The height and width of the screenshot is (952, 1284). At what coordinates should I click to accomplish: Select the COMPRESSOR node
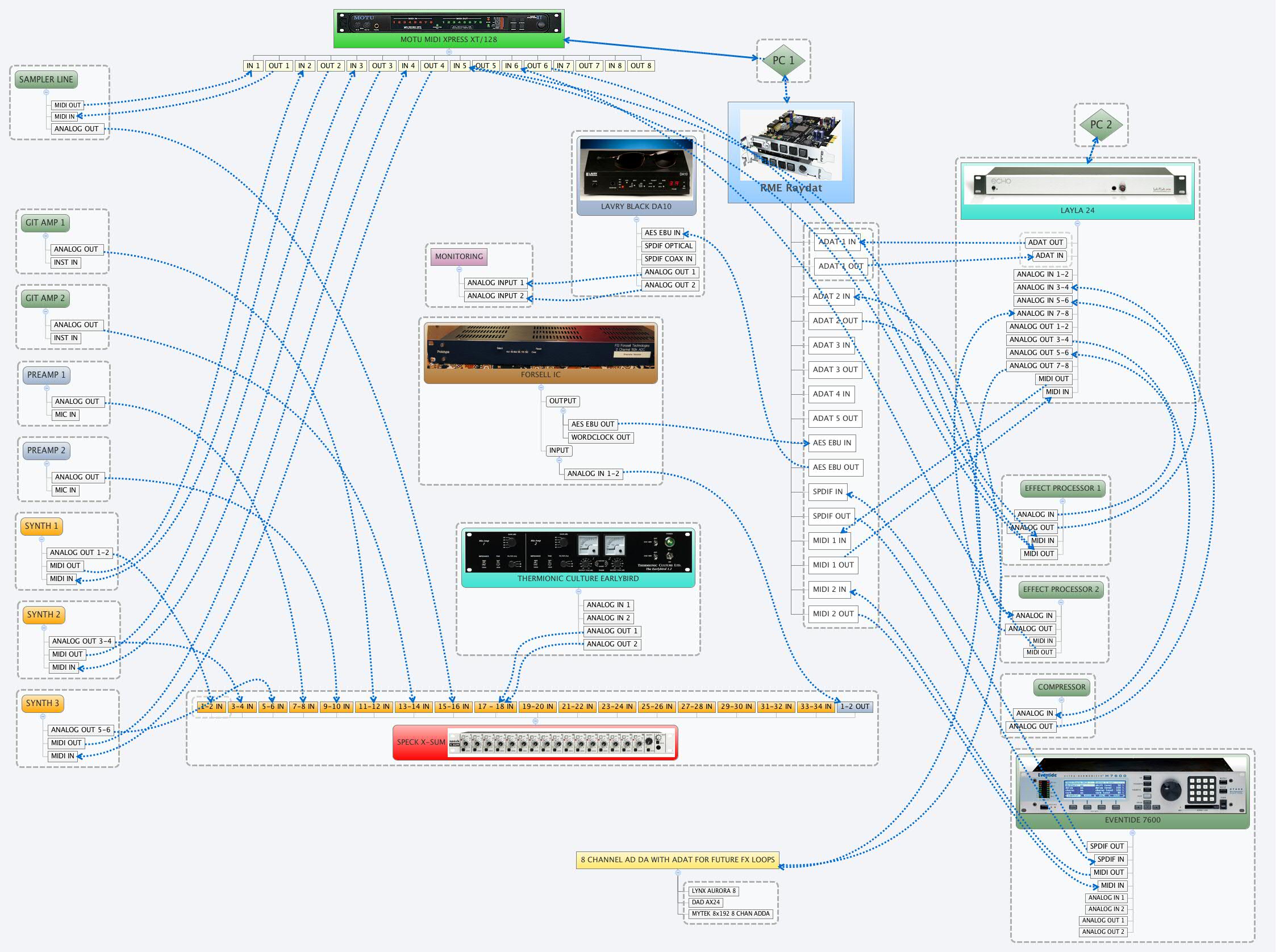point(1060,687)
